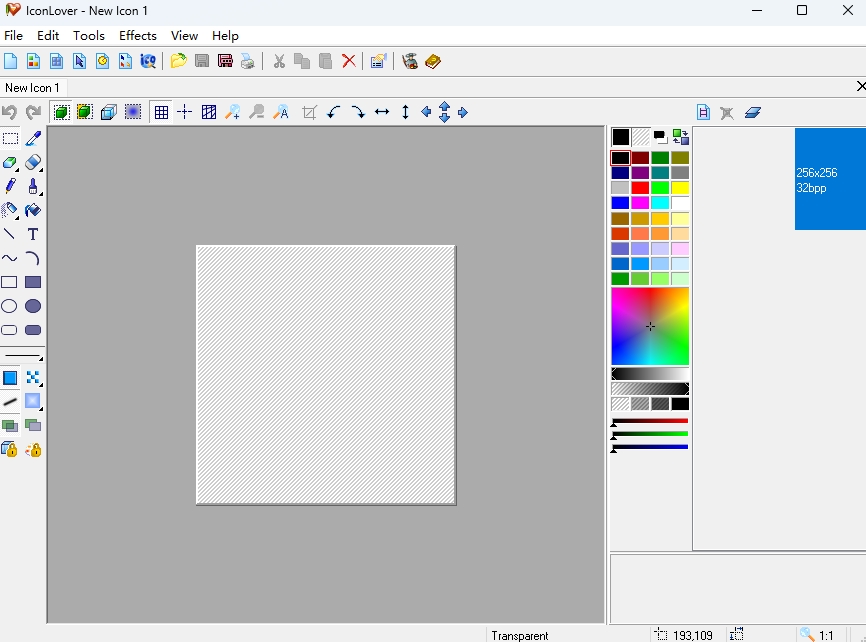Toggle the solid blue square brush shape
This screenshot has width=866, height=642.
click(10, 378)
